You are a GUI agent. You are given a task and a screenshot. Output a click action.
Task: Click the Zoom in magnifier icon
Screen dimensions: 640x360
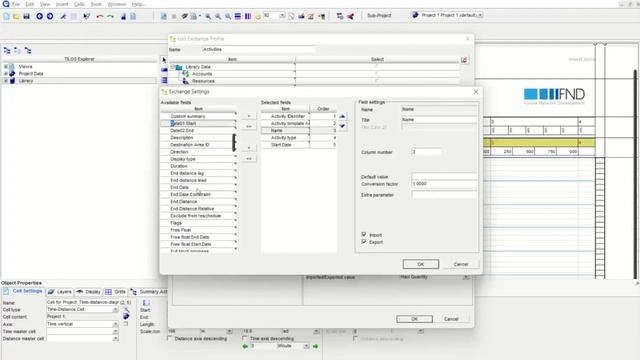click(208, 16)
